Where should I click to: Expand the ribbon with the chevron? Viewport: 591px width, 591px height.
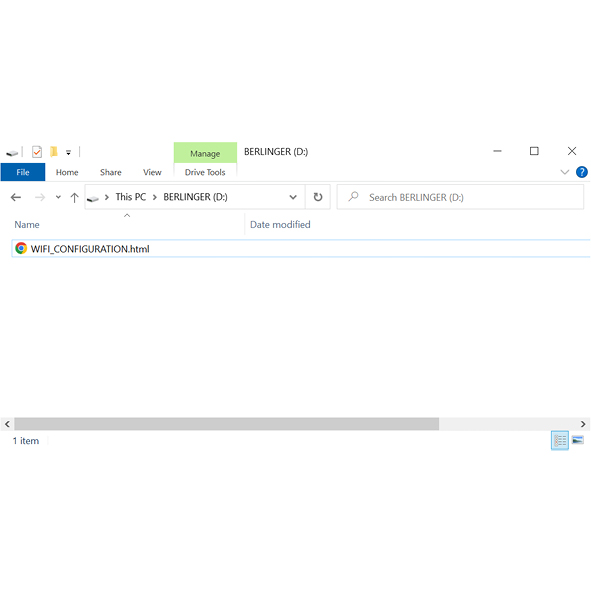(x=564, y=172)
